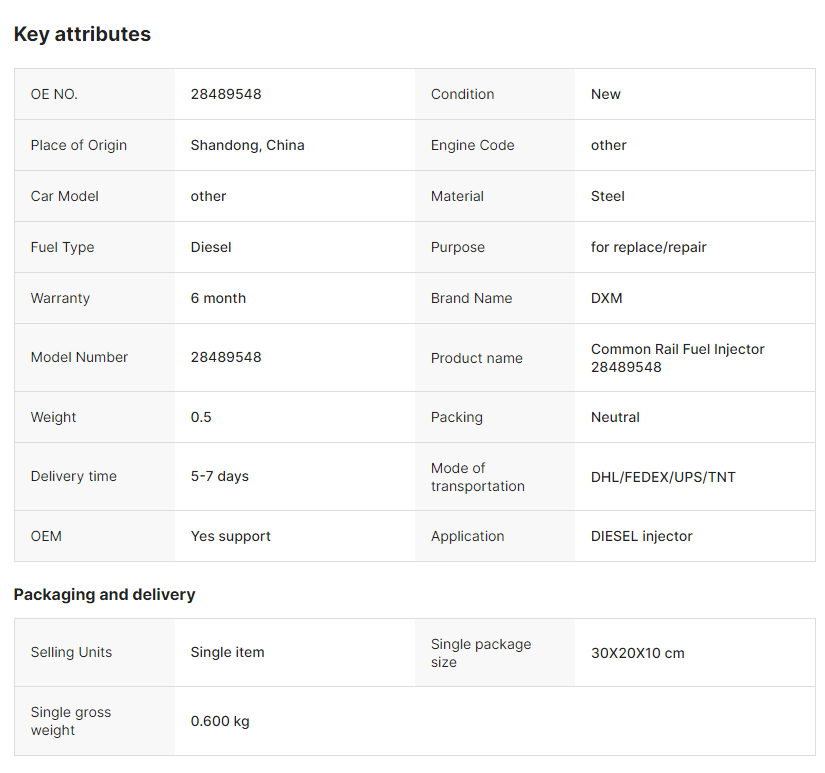Select the 5-7 days delivery time
Image resolution: width=825 pixels, height=773 pixels.
219,476
